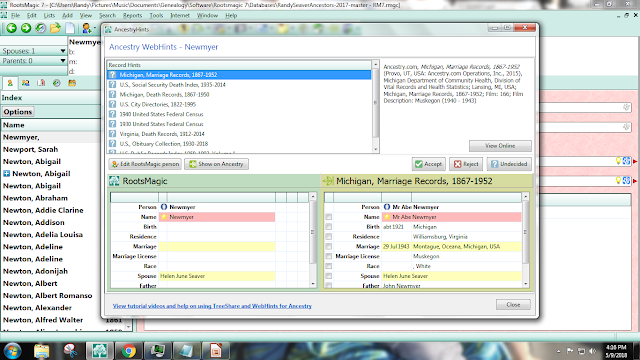
Task: Open the Tools menu
Action: [156, 16]
